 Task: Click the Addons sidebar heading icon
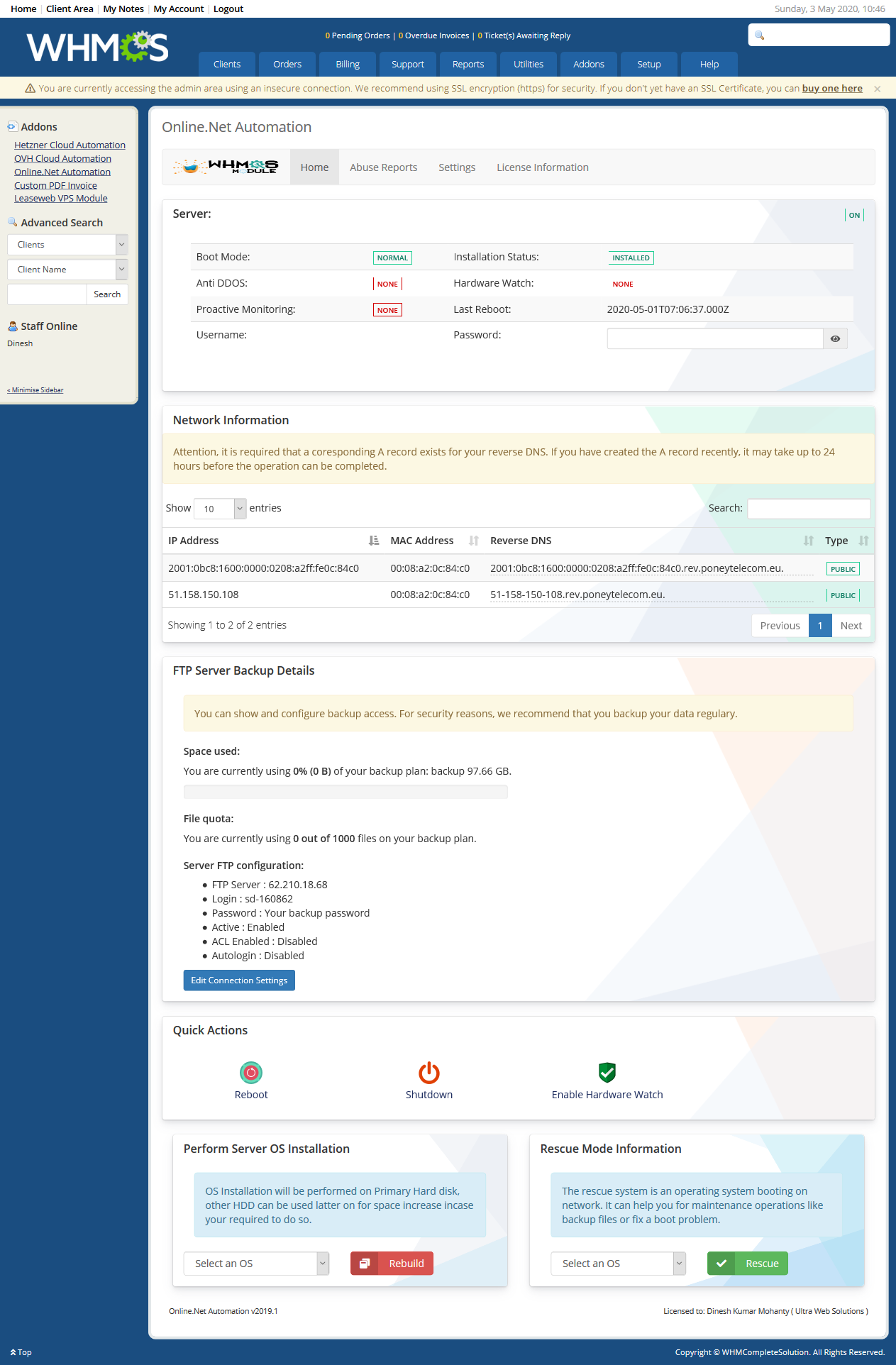click(x=12, y=127)
